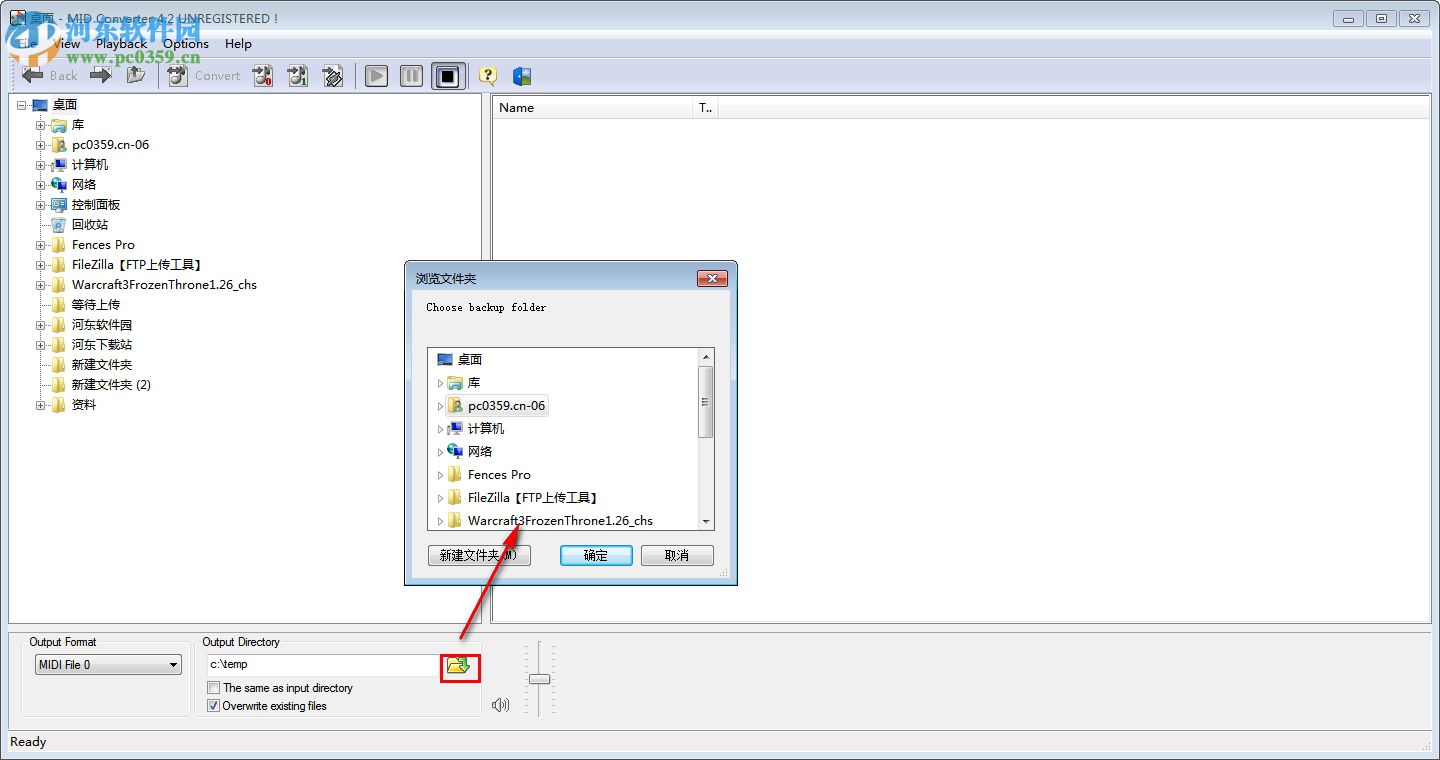Select the 回收站 recycle bin icon in main tree

coord(59,225)
